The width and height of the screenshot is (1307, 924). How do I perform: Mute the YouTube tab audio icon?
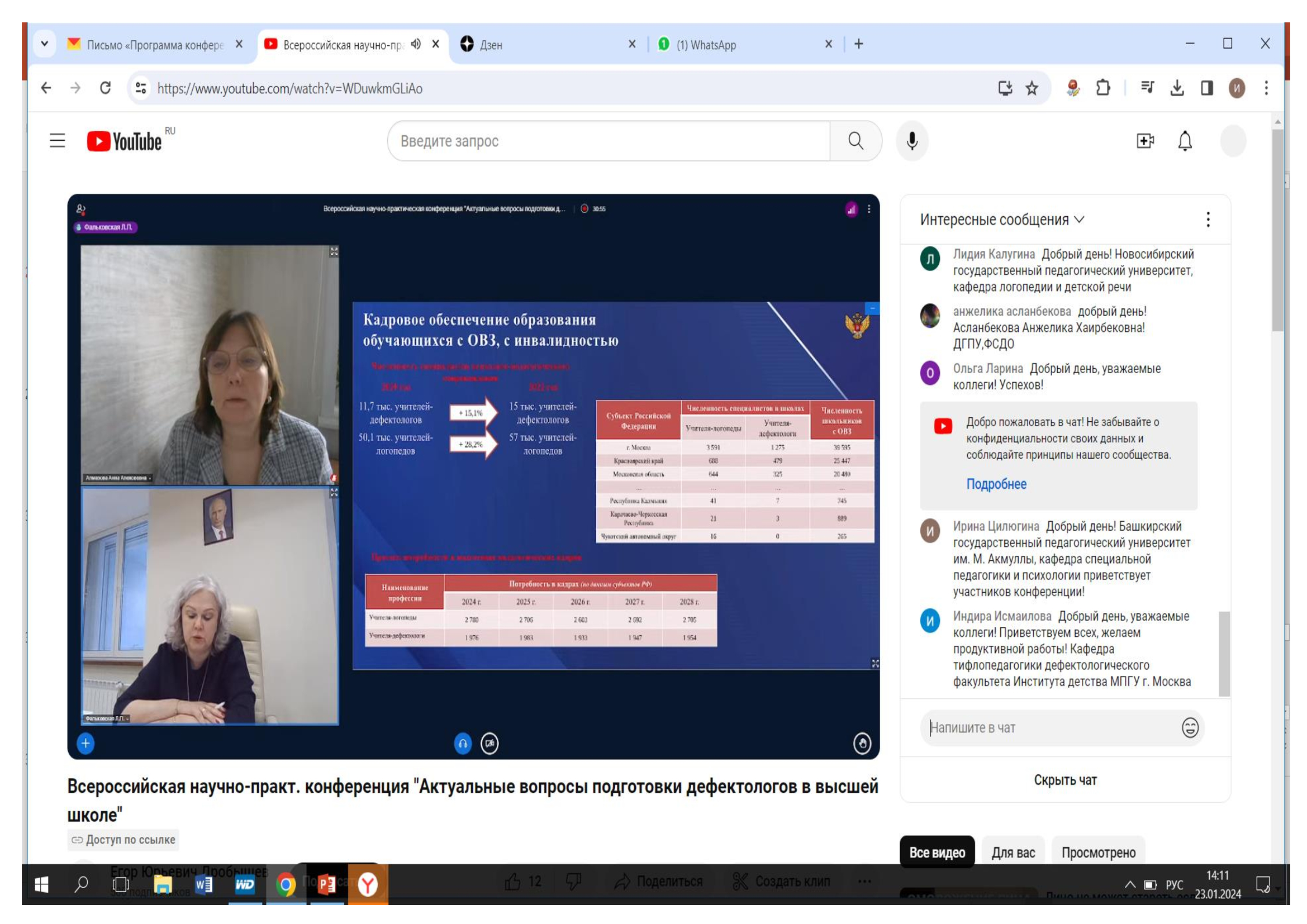tap(416, 44)
